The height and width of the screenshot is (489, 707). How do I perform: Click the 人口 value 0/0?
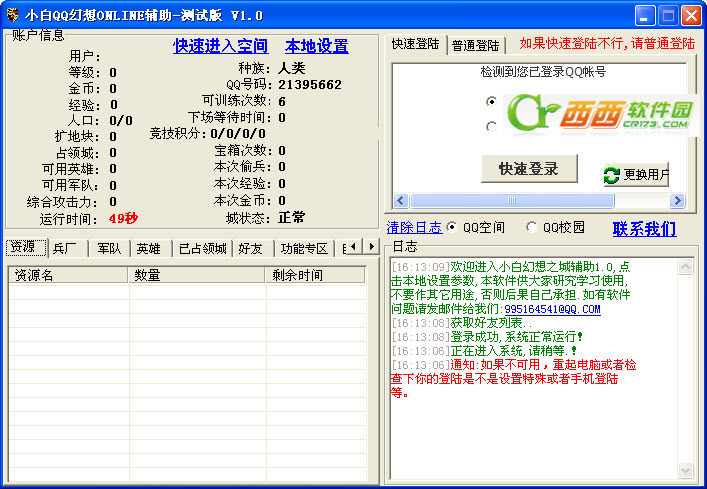tap(121, 121)
